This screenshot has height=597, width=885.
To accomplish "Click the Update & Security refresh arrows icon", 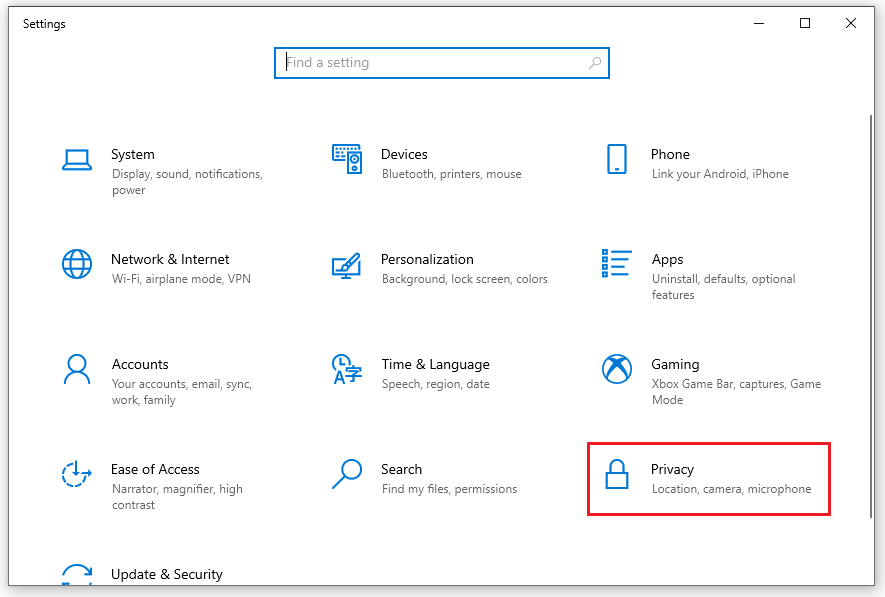I will coord(77,574).
